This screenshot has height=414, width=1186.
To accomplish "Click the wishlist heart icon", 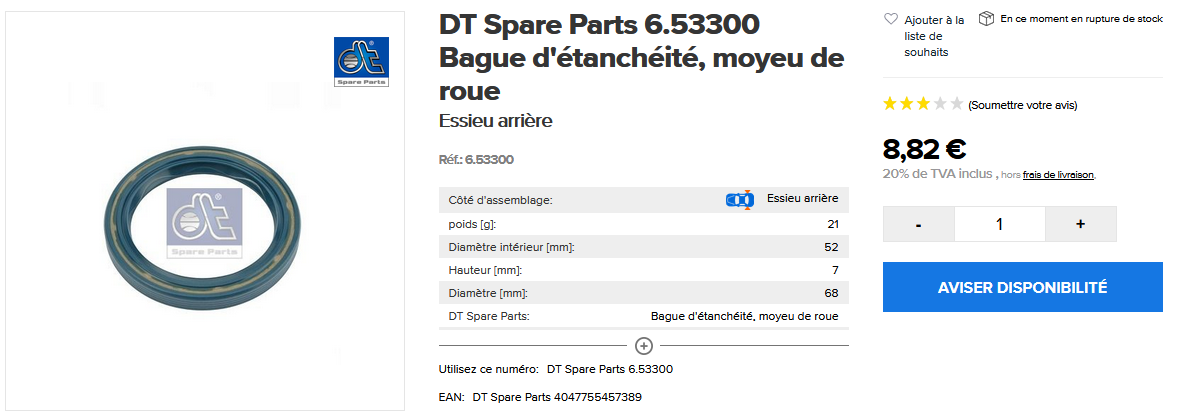I will coord(891,19).
